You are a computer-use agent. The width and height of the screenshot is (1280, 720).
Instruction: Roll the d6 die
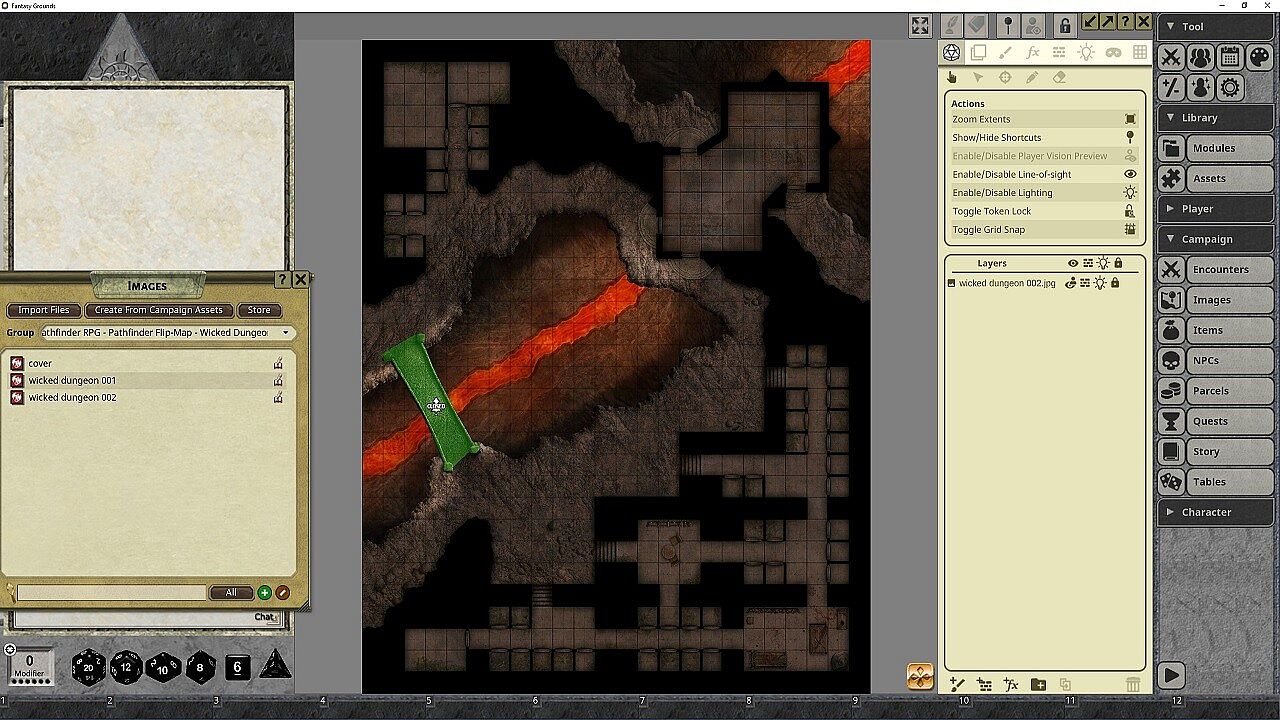pyautogui.click(x=237, y=667)
